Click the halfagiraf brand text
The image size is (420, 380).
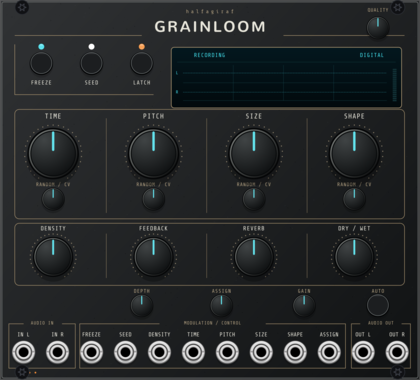[x=210, y=11]
